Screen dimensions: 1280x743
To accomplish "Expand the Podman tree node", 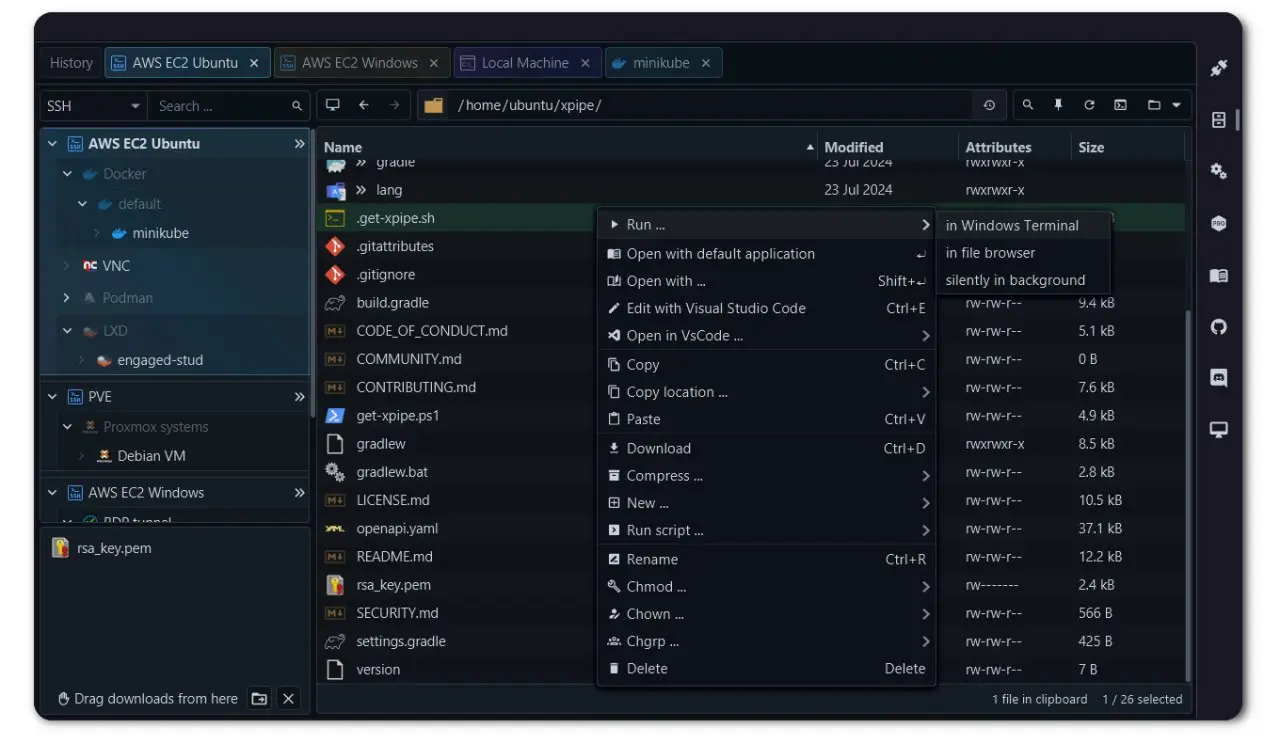I will [67, 298].
